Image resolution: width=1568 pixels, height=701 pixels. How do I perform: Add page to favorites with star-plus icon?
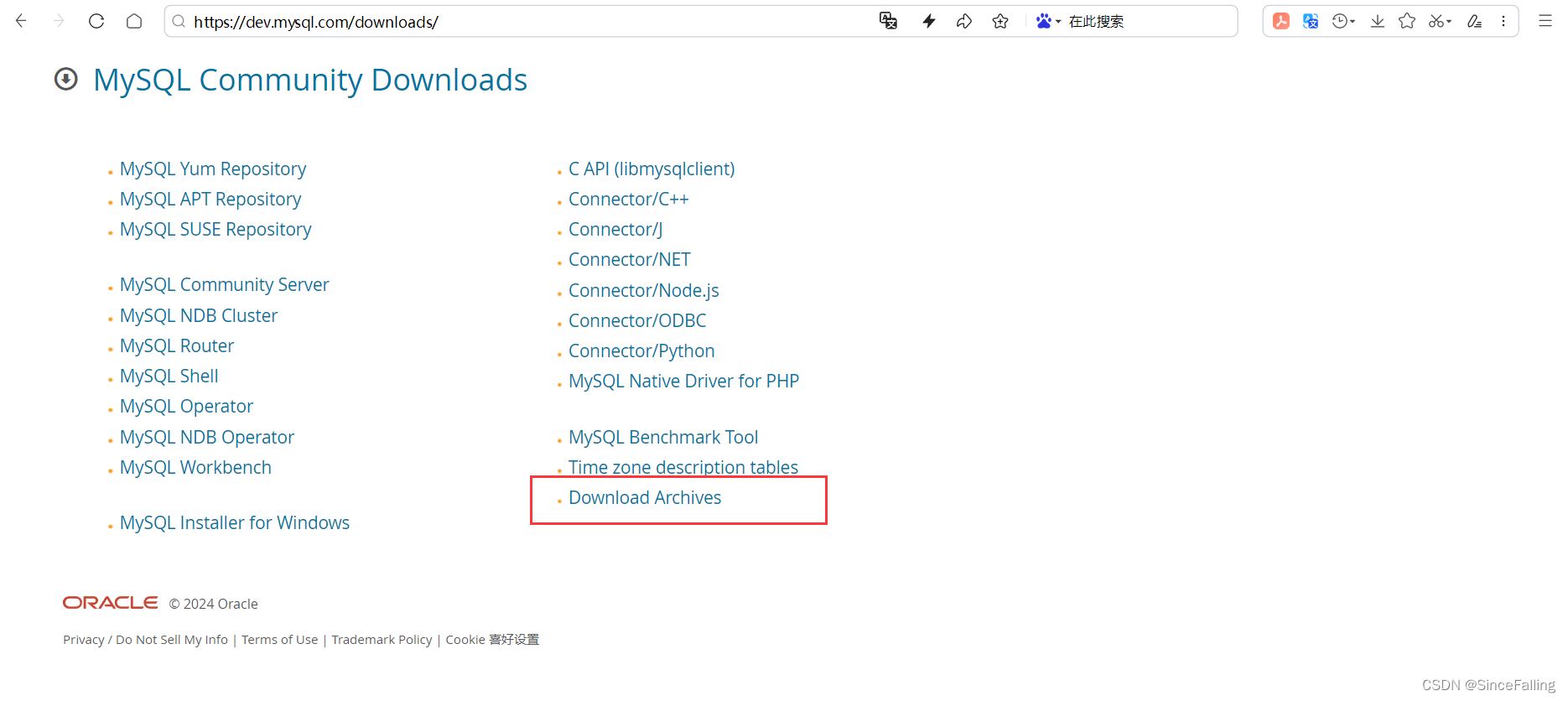1000,21
